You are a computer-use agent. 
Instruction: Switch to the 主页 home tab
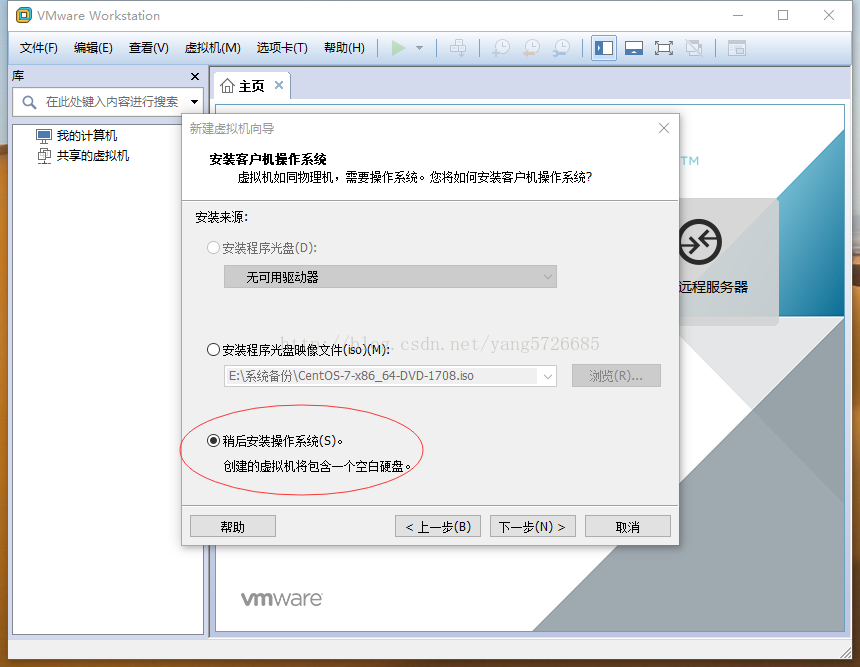pyautogui.click(x=250, y=85)
